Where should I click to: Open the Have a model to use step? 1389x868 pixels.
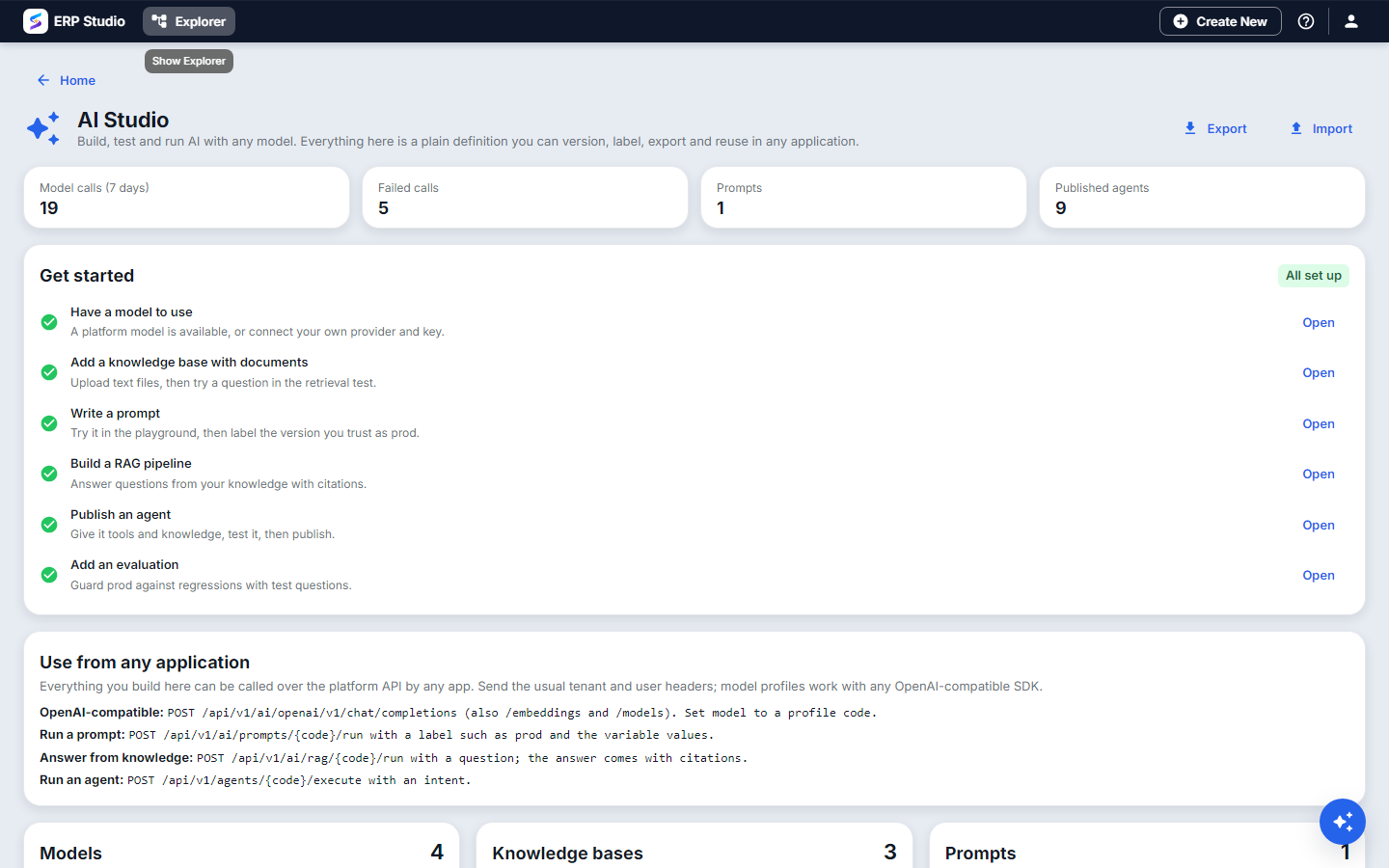pos(1319,322)
